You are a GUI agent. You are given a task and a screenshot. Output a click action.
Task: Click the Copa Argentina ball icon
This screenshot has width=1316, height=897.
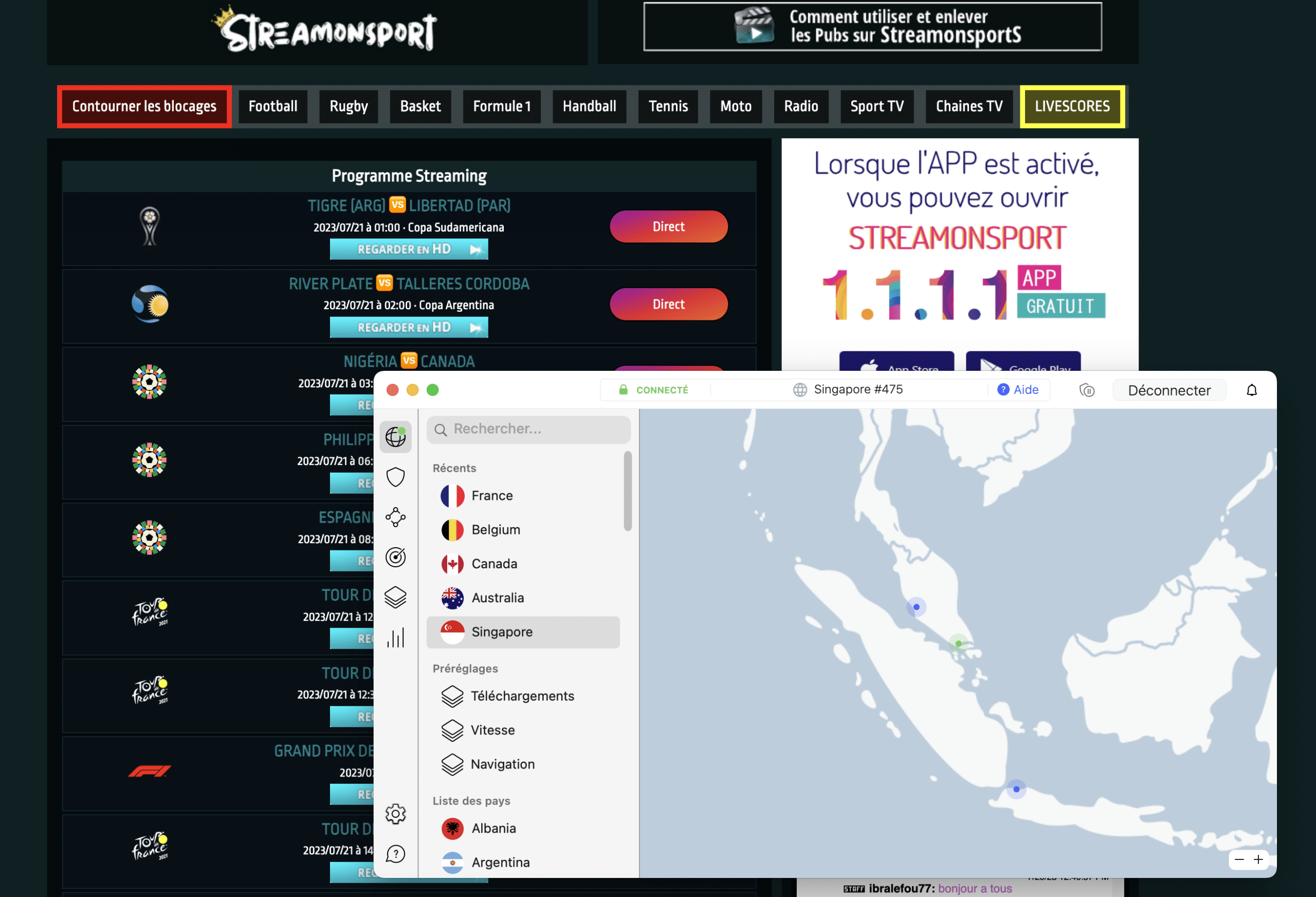(150, 304)
